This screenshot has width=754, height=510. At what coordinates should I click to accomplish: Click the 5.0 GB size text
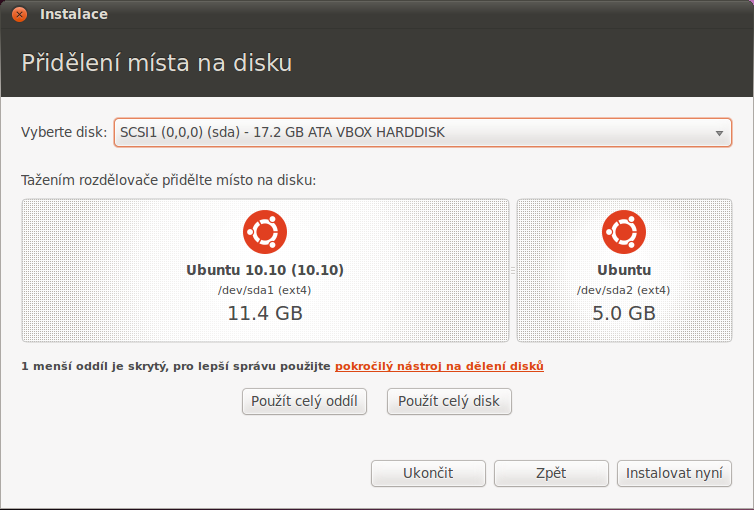pyautogui.click(x=624, y=313)
